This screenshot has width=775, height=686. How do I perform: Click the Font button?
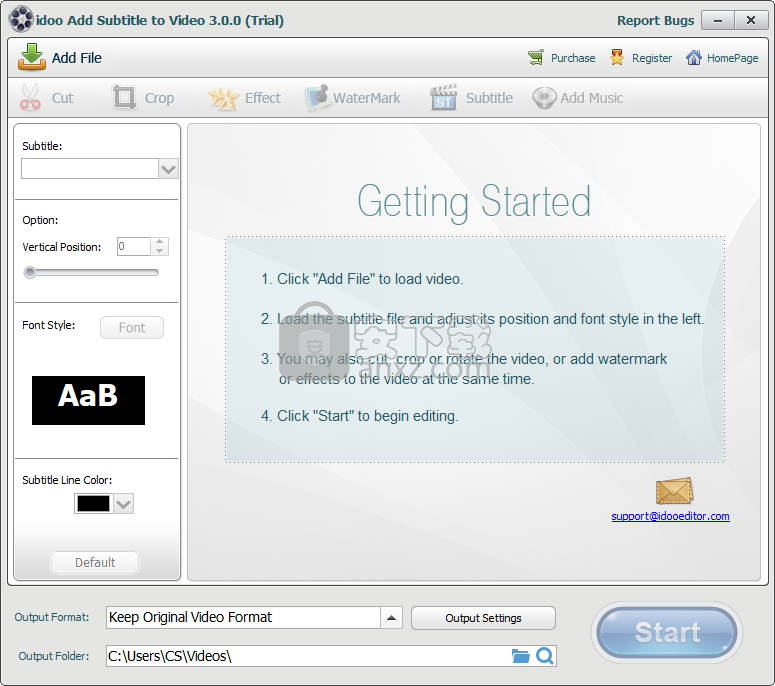tap(131, 327)
